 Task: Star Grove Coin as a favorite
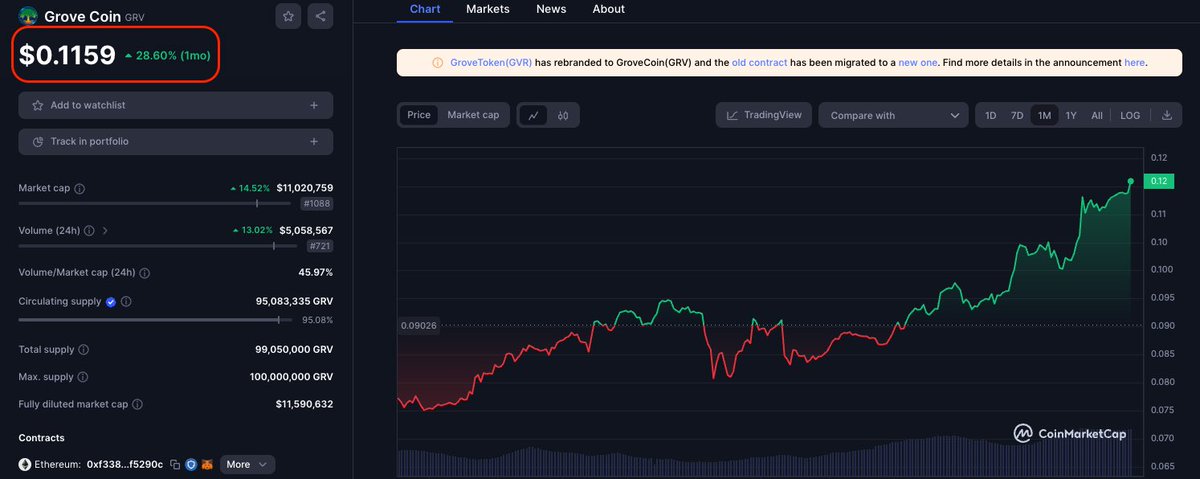[x=288, y=16]
